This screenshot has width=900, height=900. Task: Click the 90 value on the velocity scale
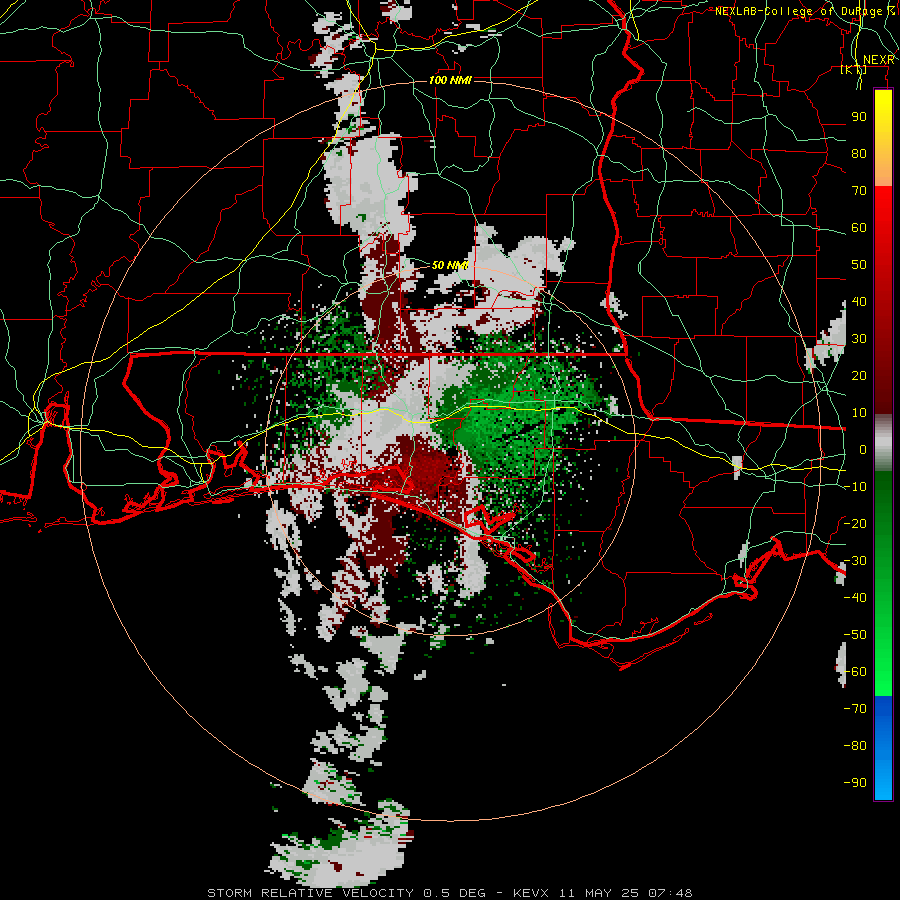coord(859,117)
